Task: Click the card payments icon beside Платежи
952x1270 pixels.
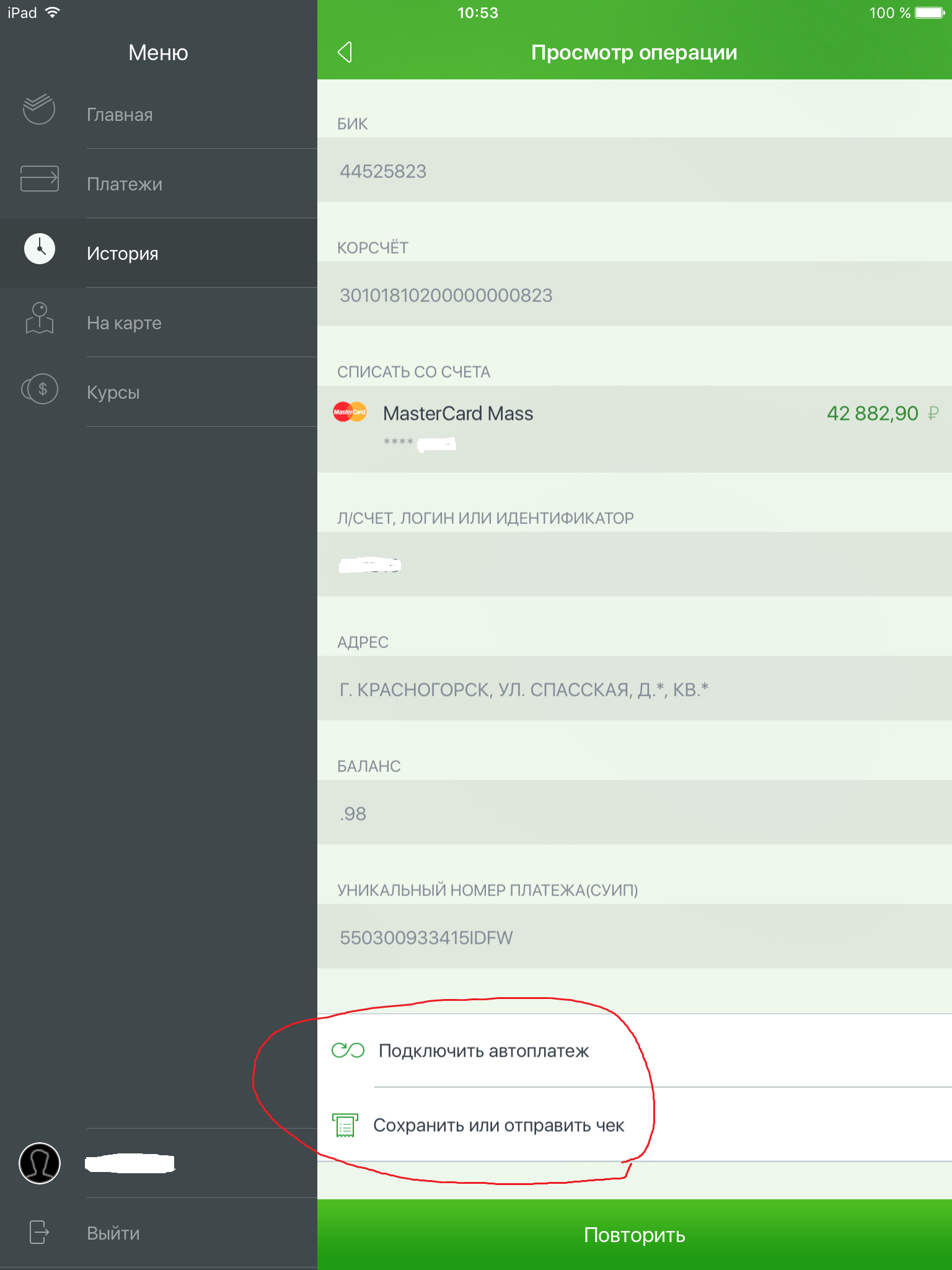Action: coord(40,179)
